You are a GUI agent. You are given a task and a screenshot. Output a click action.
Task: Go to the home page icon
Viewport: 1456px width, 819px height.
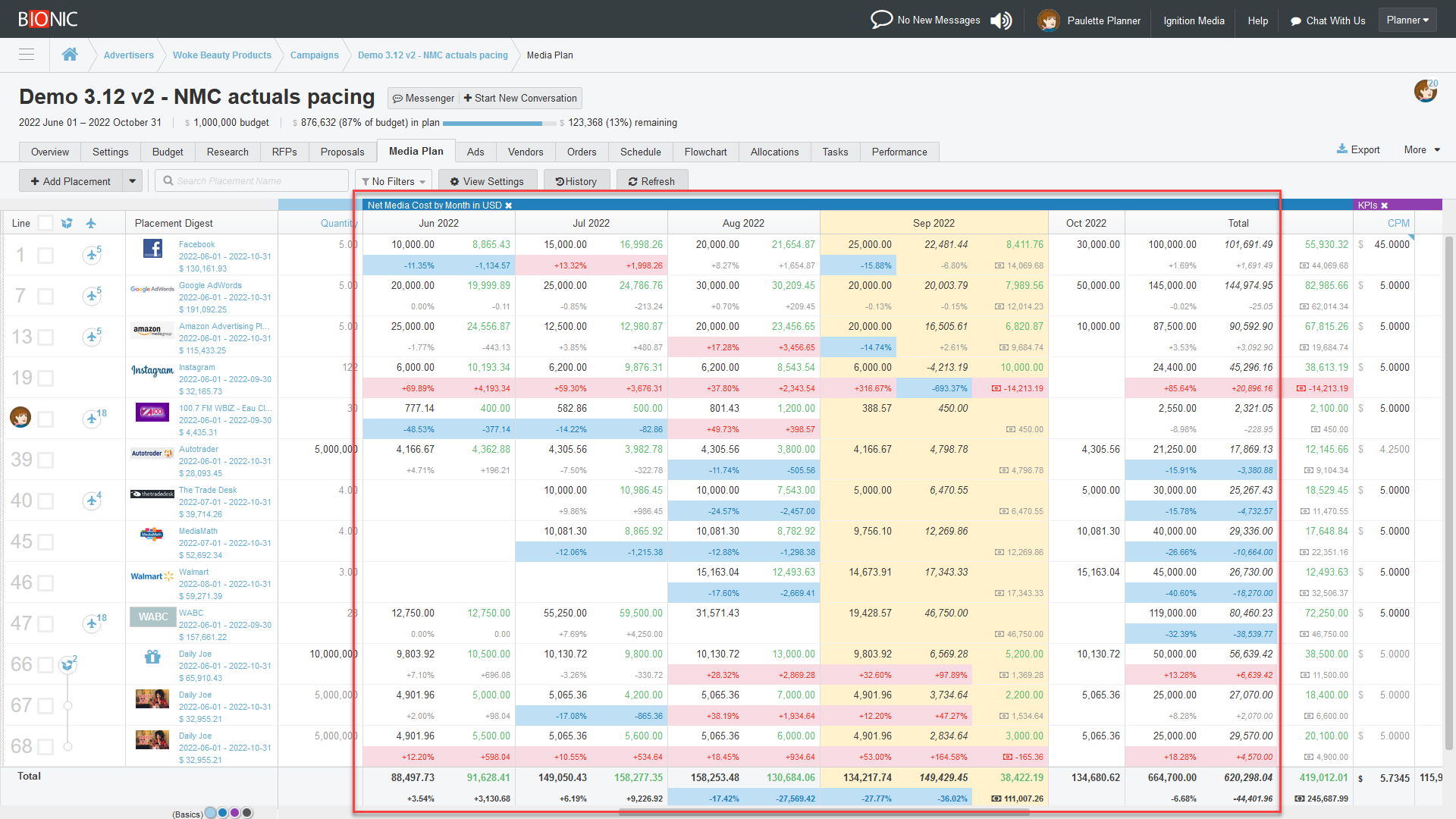coord(70,55)
